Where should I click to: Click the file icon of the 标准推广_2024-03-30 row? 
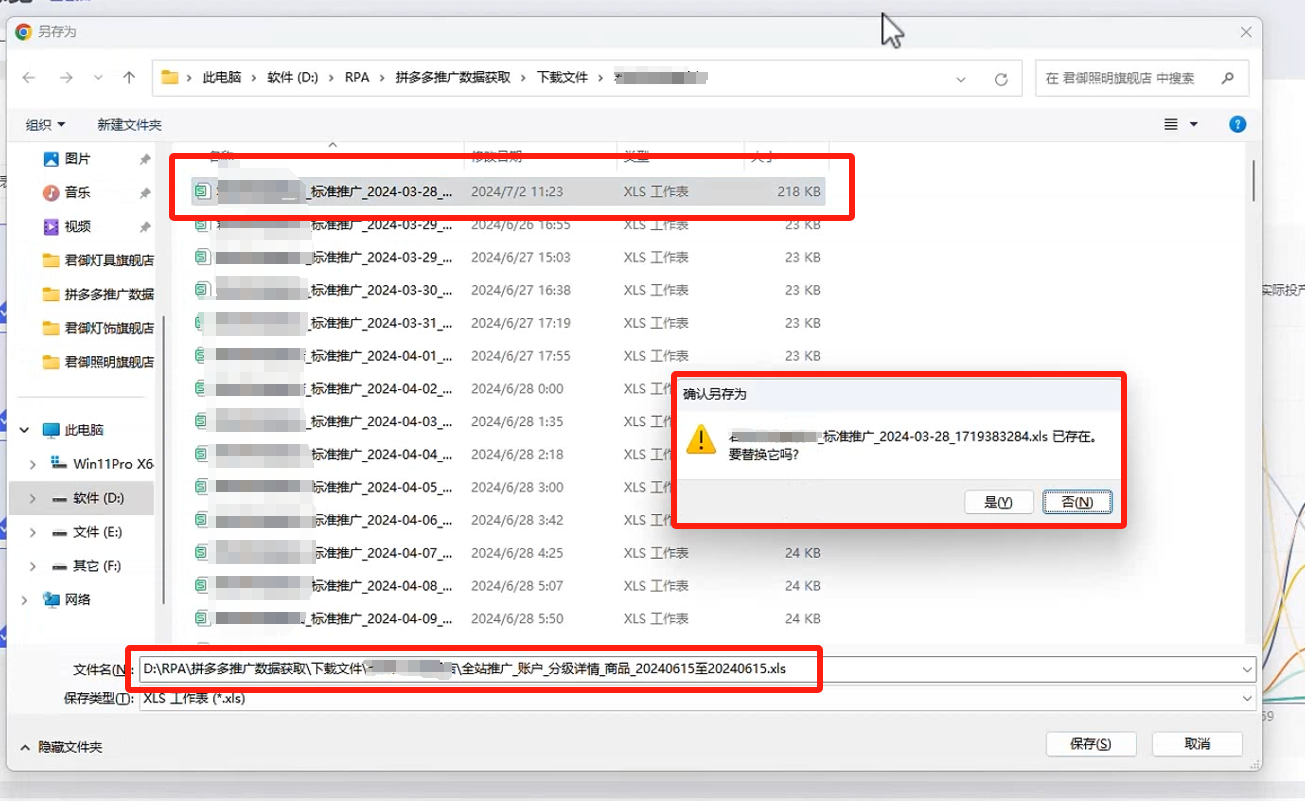[x=203, y=290]
